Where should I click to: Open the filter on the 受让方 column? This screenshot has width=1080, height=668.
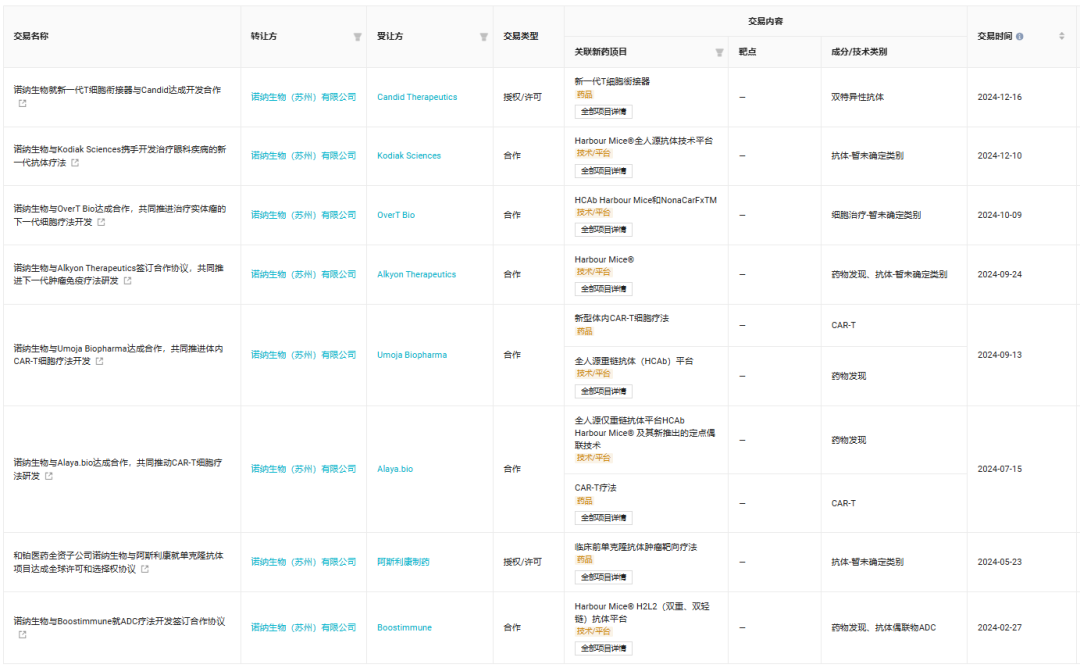coord(484,37)
